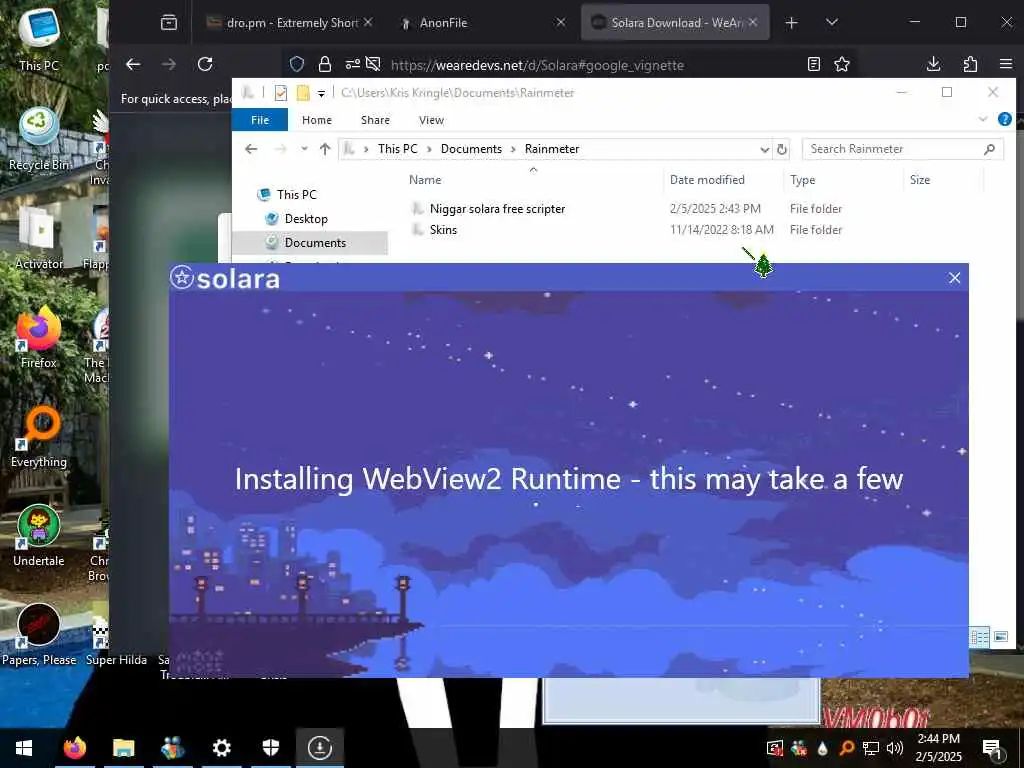Switch to AnonFile tab
This screenshot has height=768, width=1024.
(x=482, y=23)
